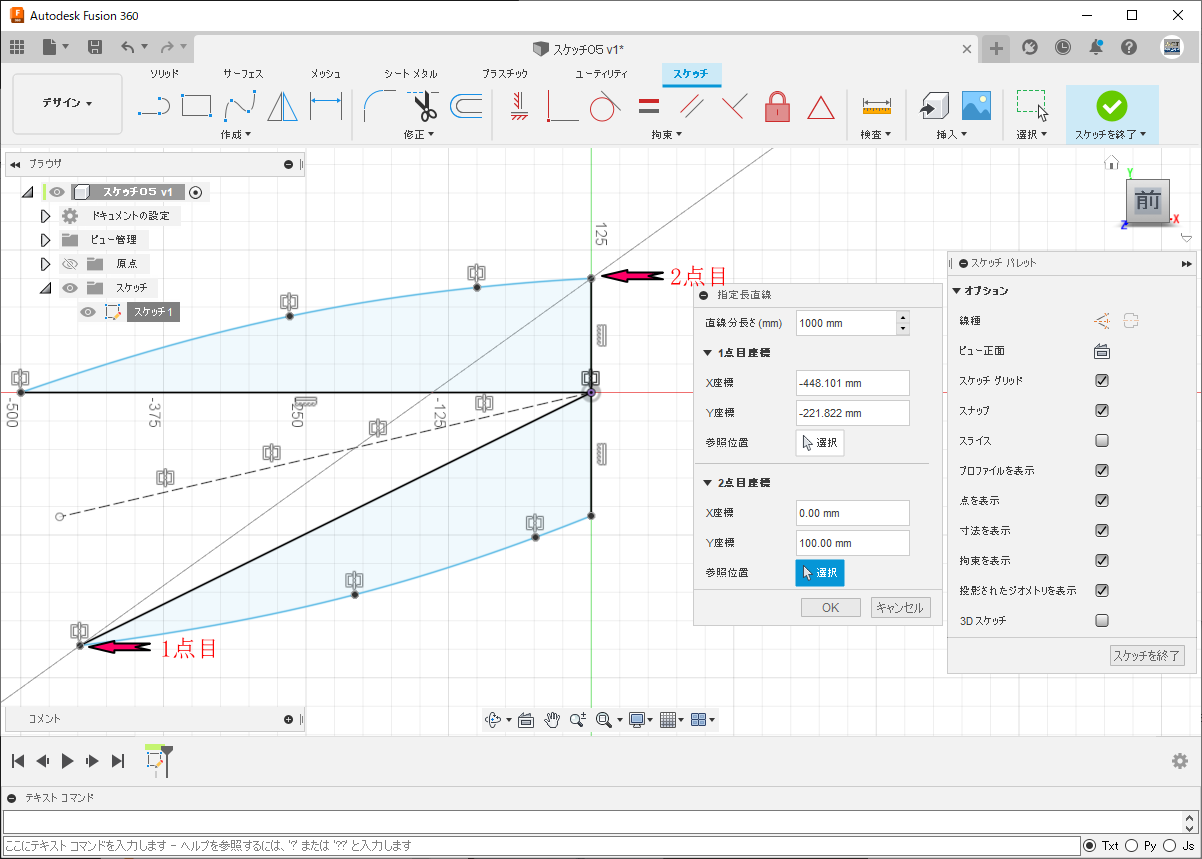1202x859 pixels.
Task: Toggle the Snap checkbox
Action: [x=1102, y=411]
